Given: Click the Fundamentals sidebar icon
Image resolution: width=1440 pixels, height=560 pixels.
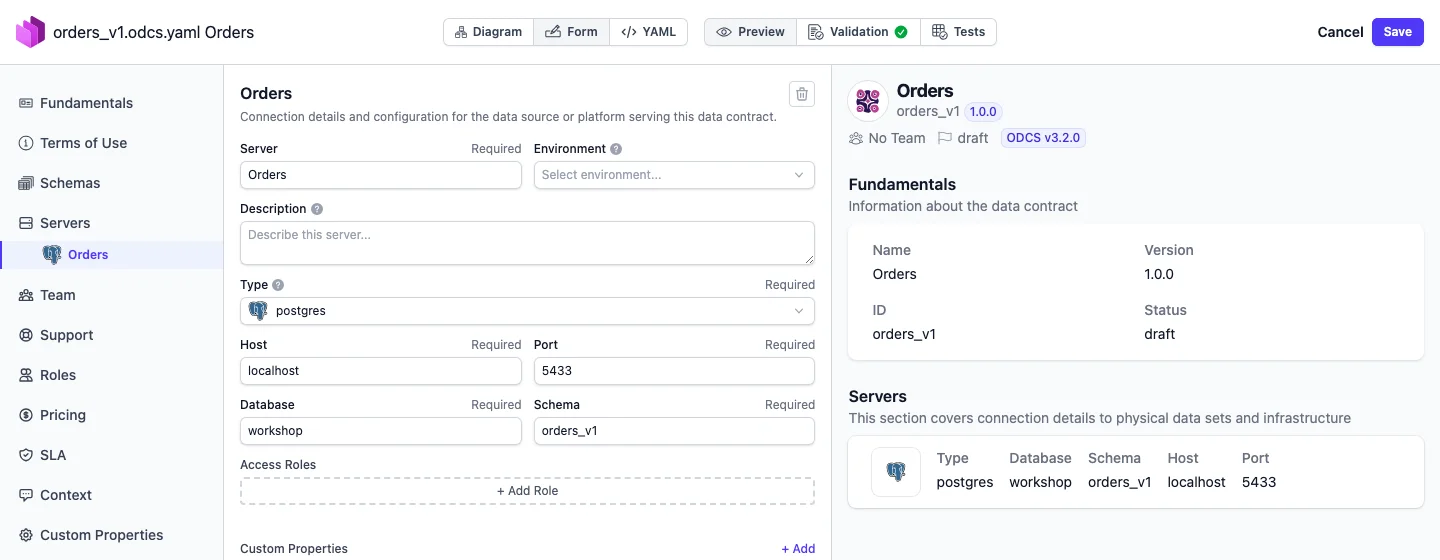Looking at the screenshot, I should (x=26, y=103).
